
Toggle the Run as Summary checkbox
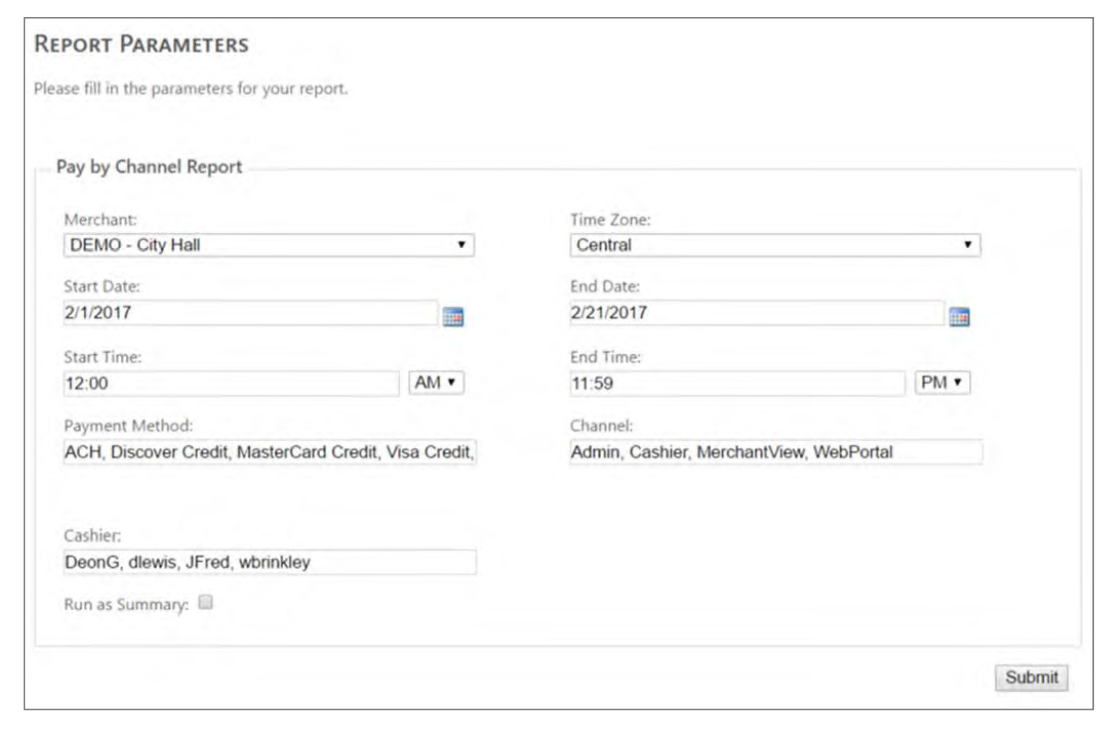click(206, 602)
